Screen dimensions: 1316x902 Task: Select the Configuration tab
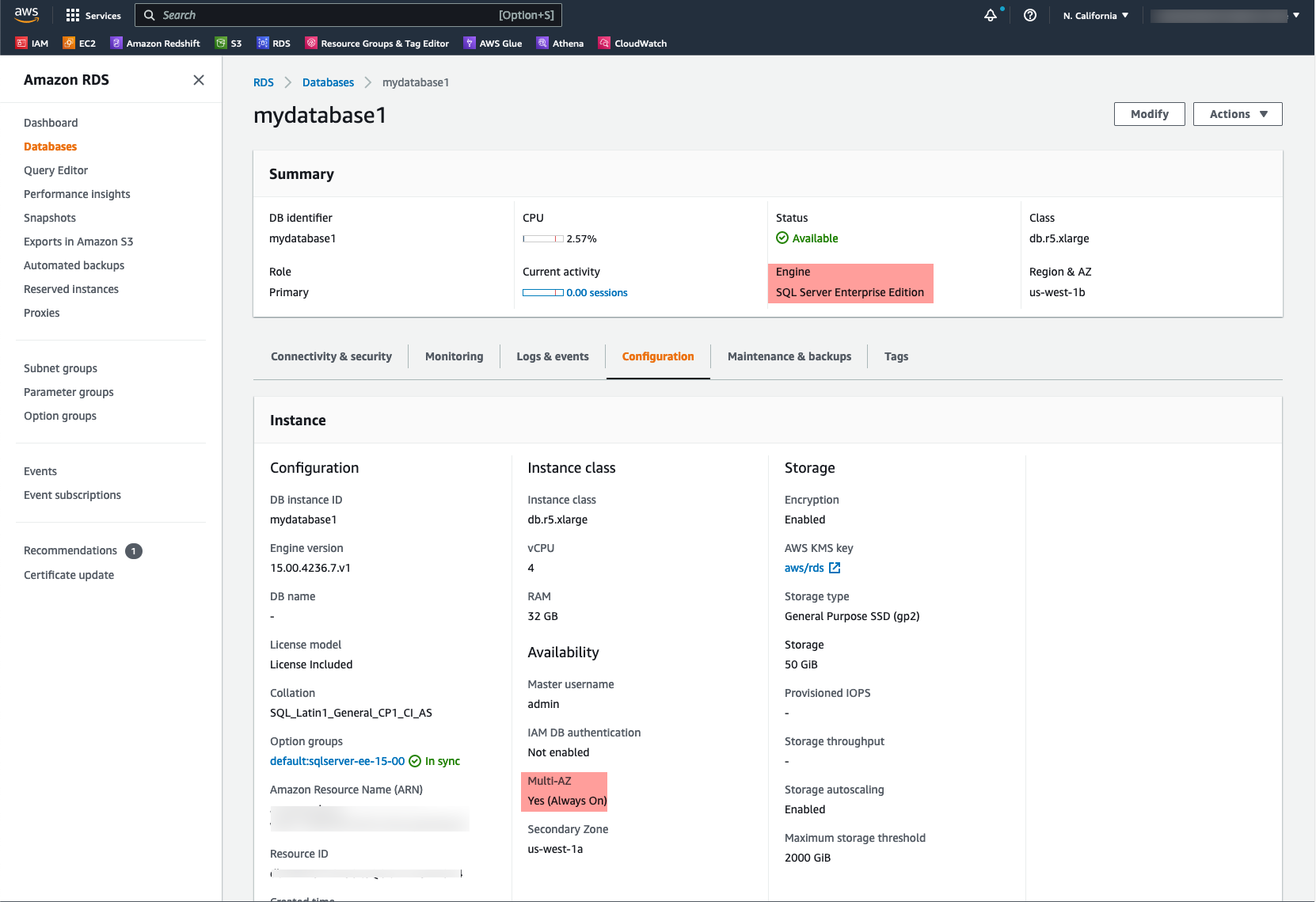pyautogui.click(x=658, y=356)
